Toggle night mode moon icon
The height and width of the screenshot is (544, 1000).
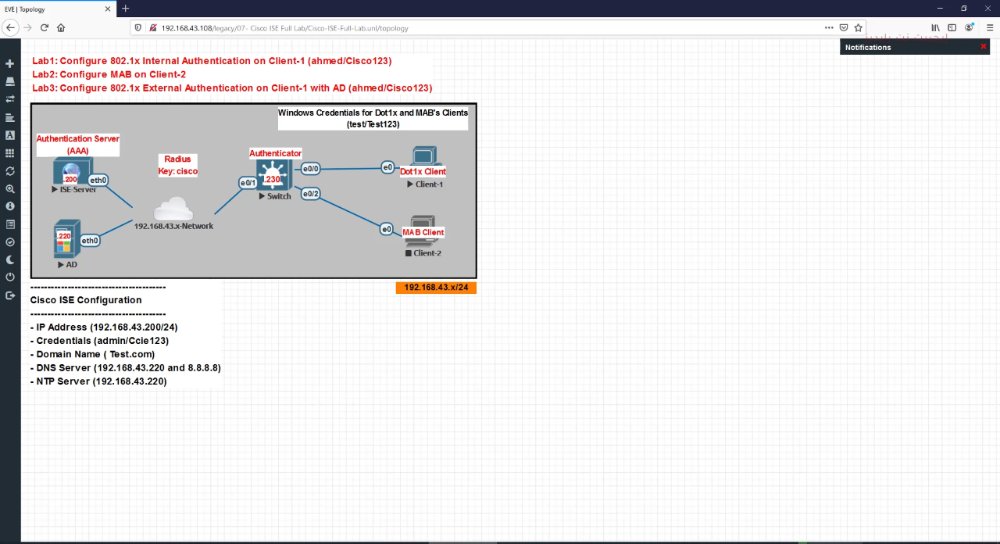[10, 260]
